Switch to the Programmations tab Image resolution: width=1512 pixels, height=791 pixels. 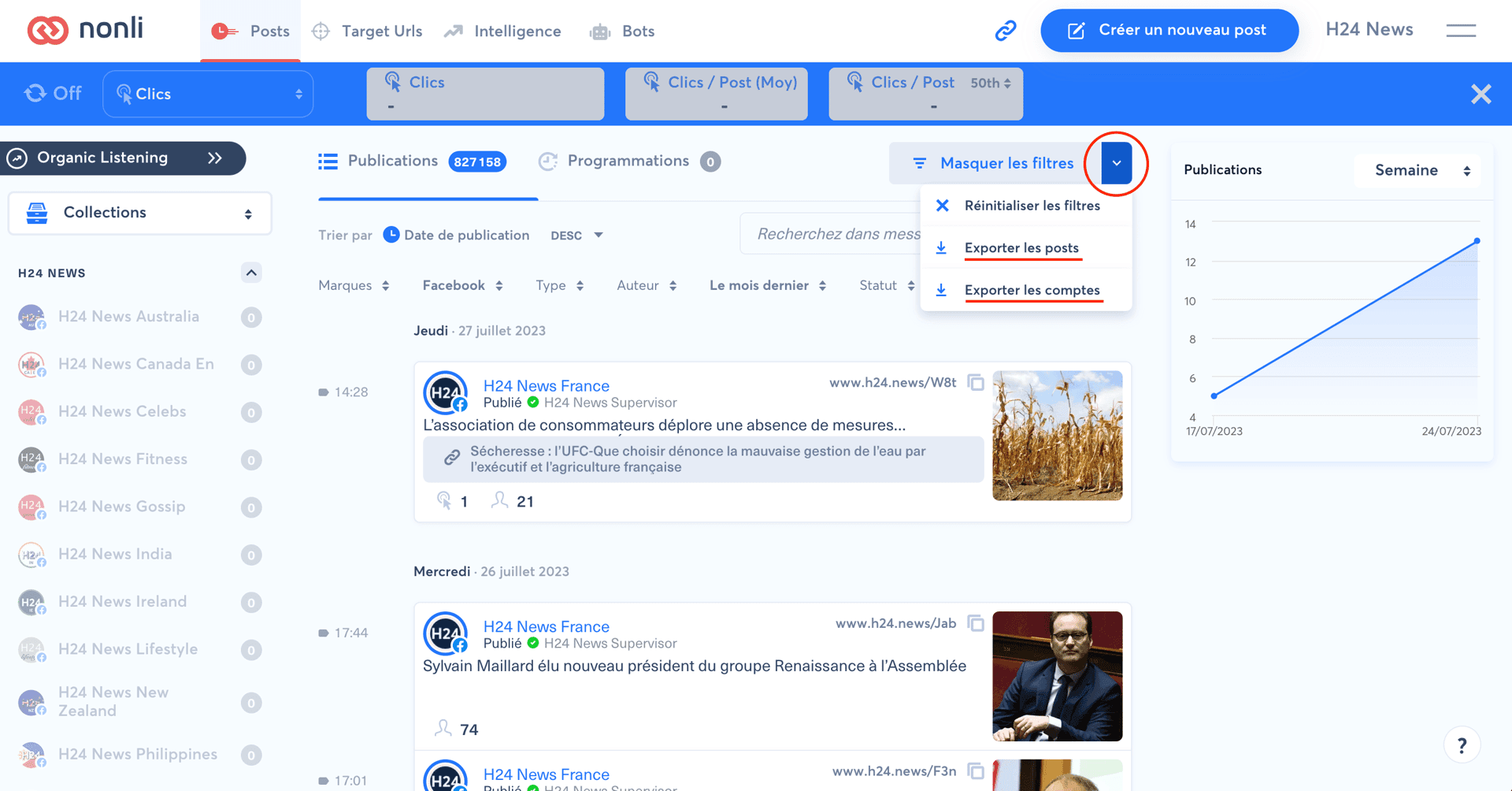[x=629, y=162]
